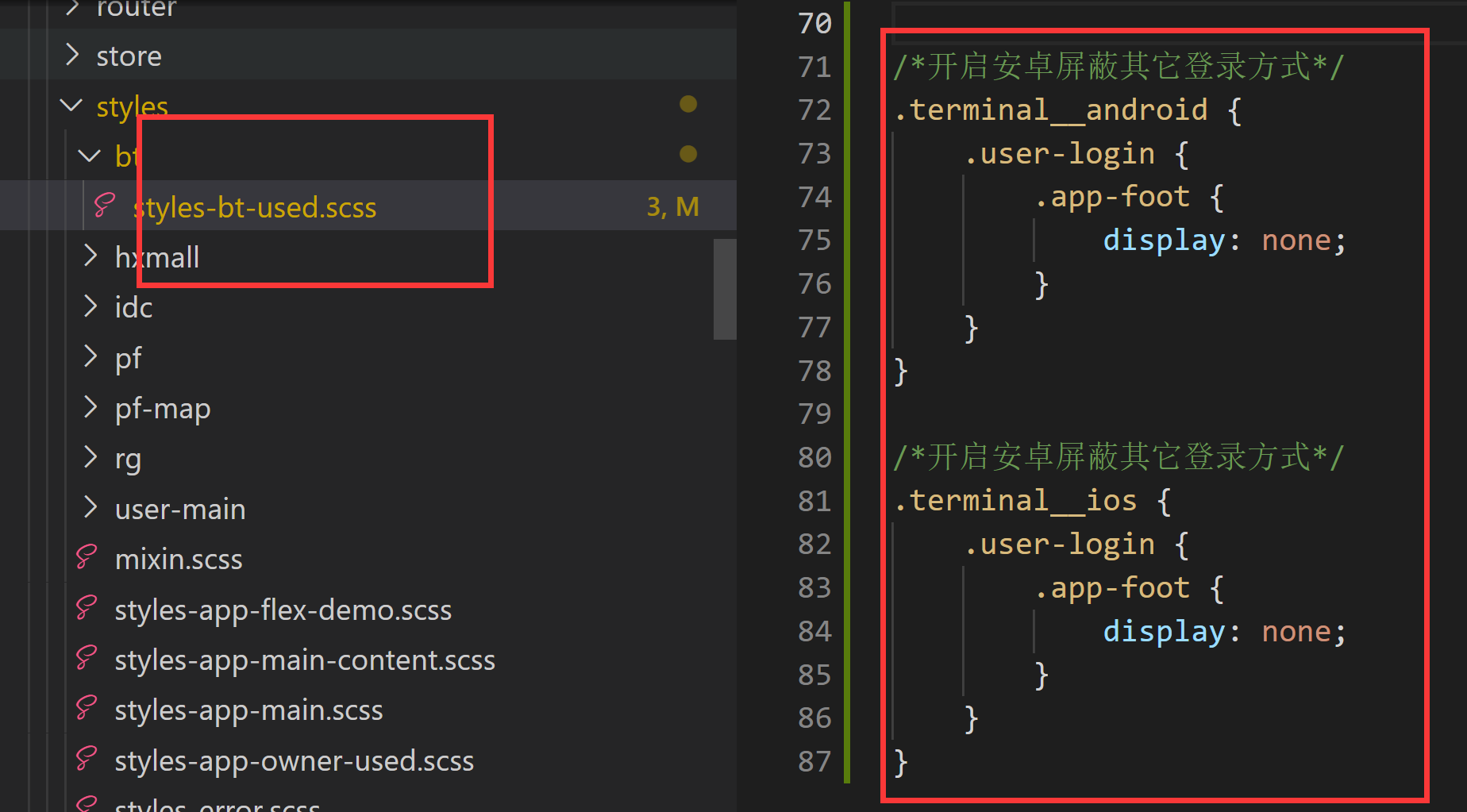Click the Sass icon beside mixin.scss

point(87,558)
